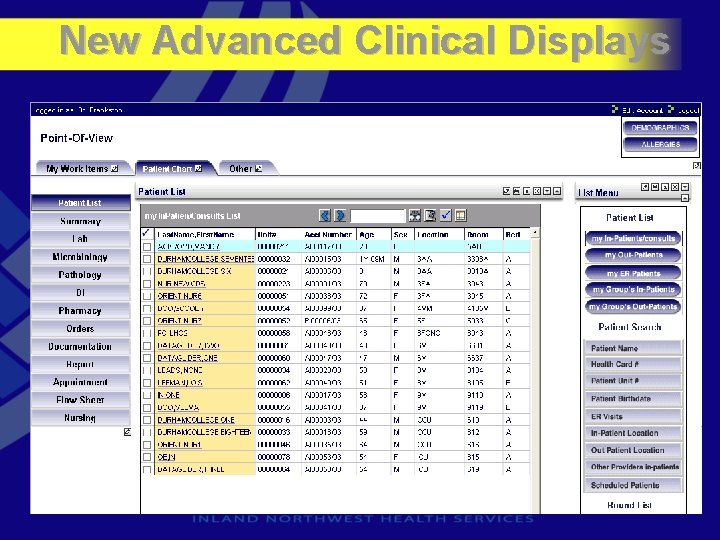Click the Allergies button

coord(660,144)
